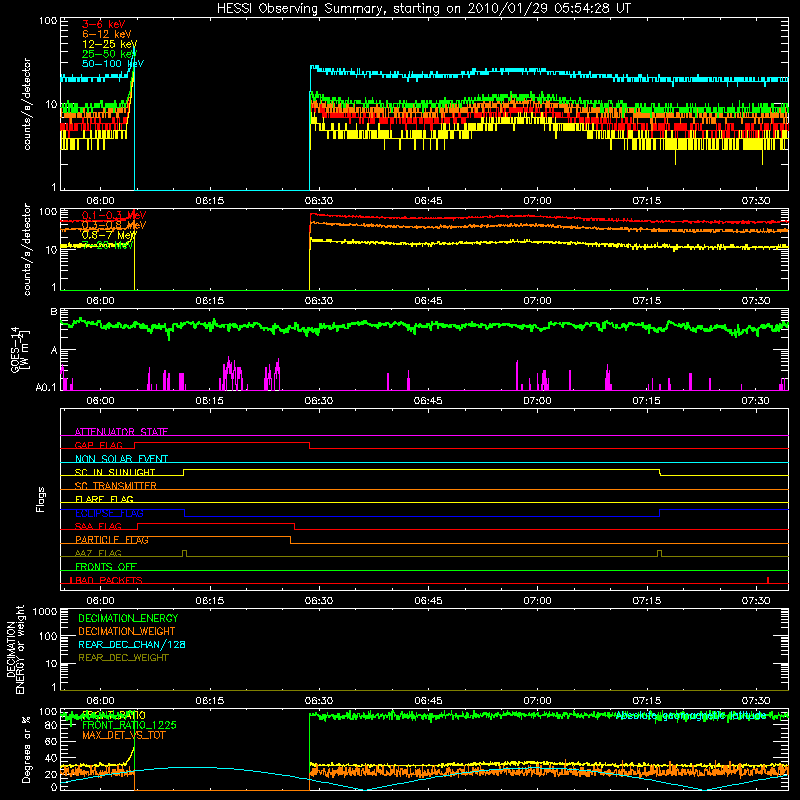Click the NON_SOLAR_EVENT flag label

click(121, 459)
